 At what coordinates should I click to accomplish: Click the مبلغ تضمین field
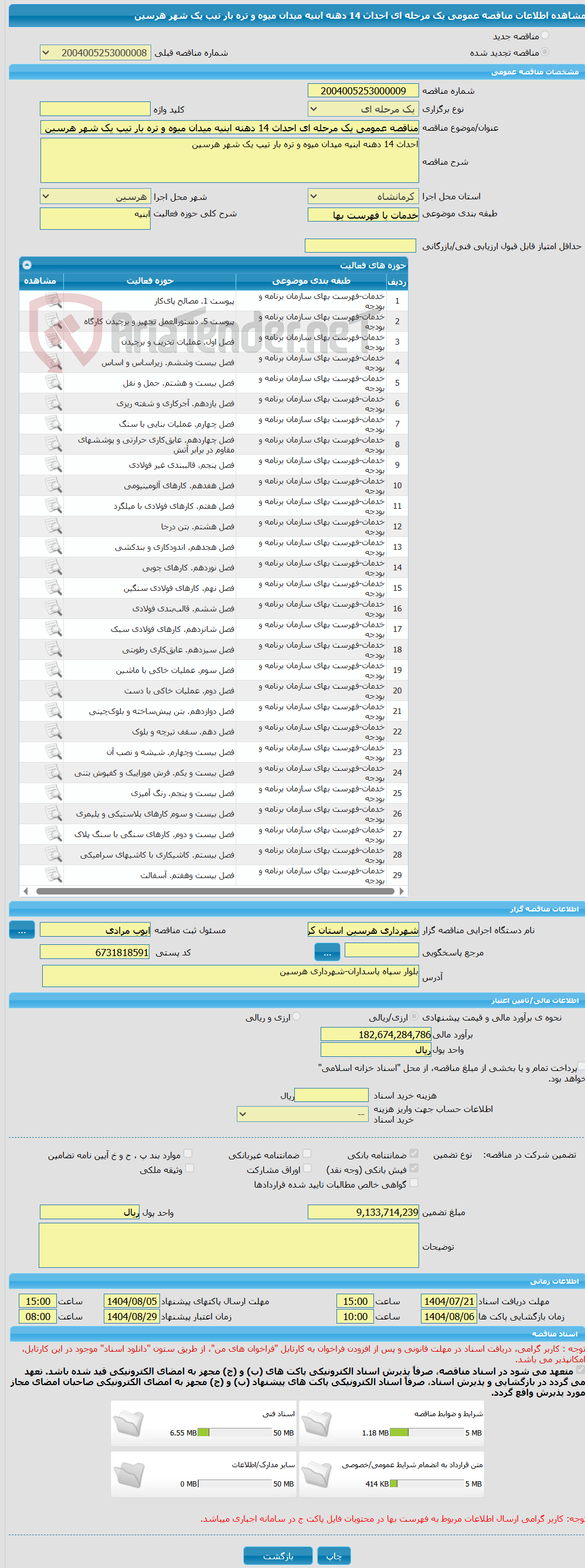[363, 1212]
